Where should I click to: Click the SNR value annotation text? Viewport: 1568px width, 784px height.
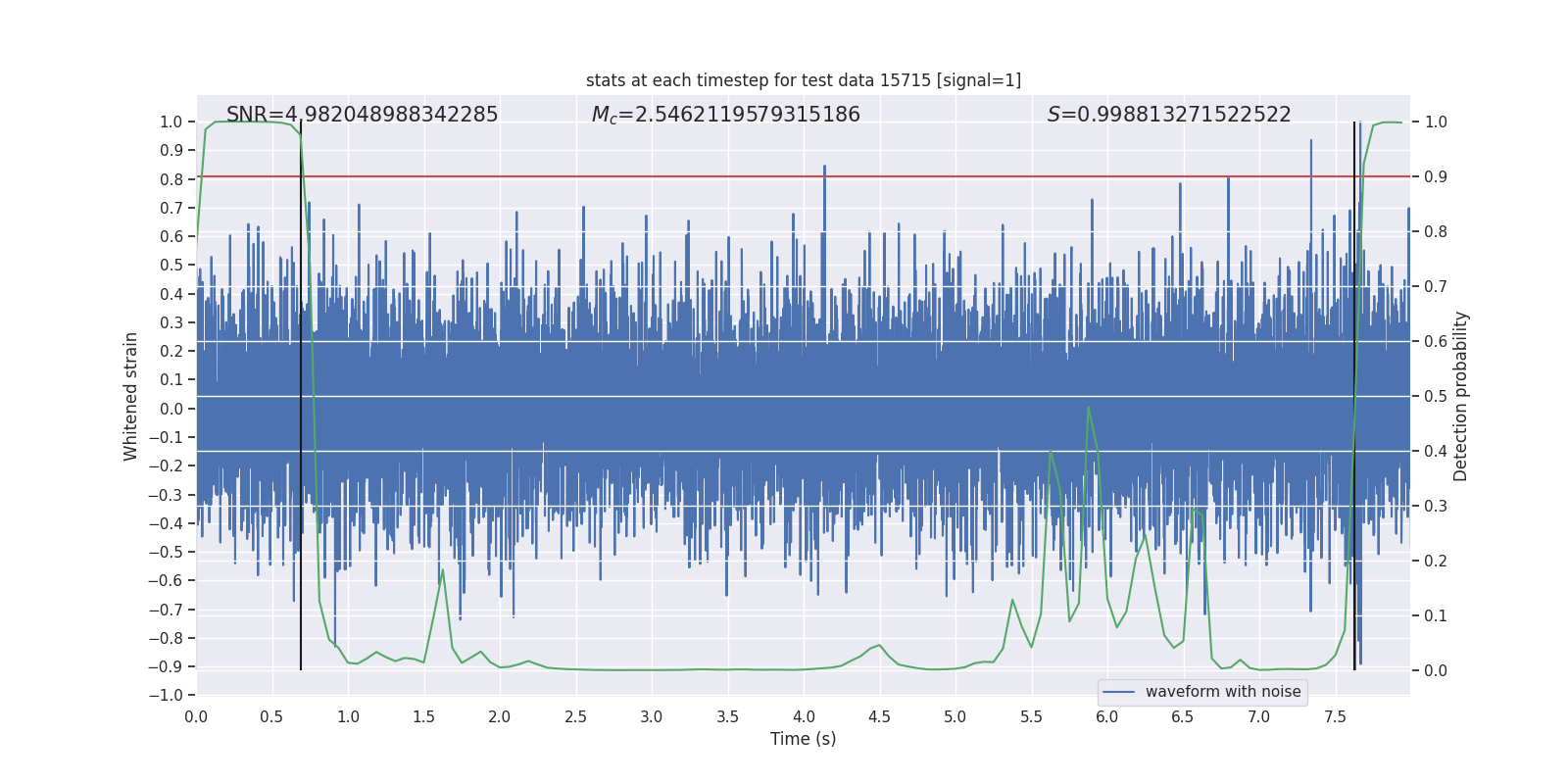pyautogui.click(x=362, y=115)
